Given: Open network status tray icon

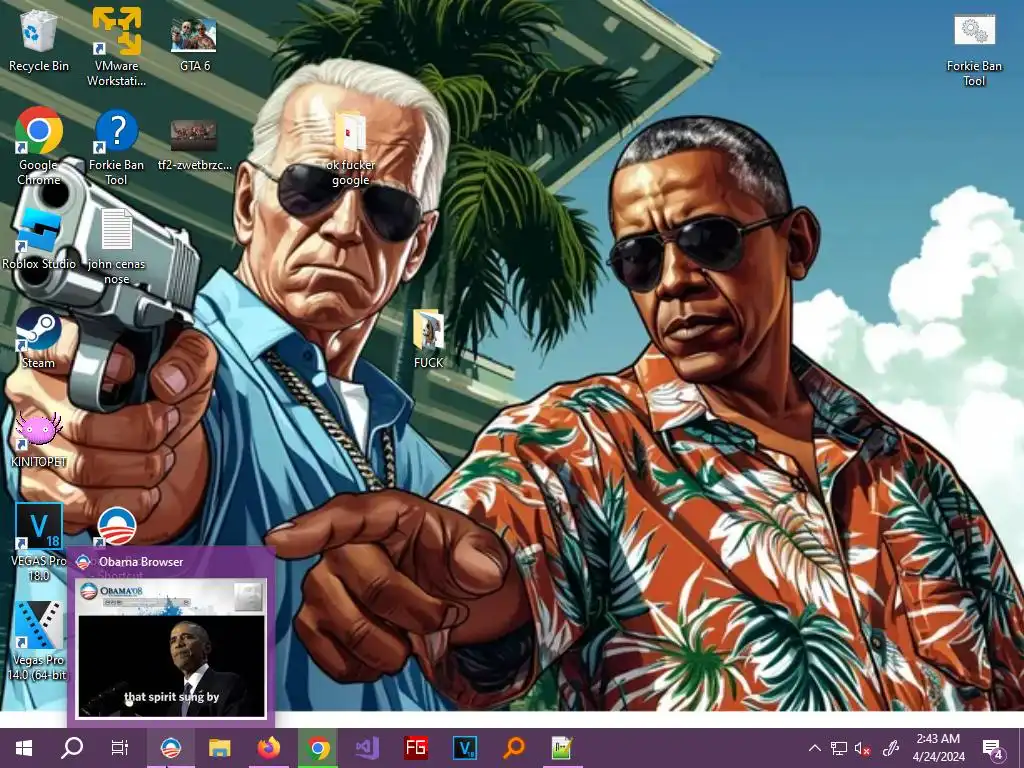Looking at the screenshot, I should tap(839, 748).
